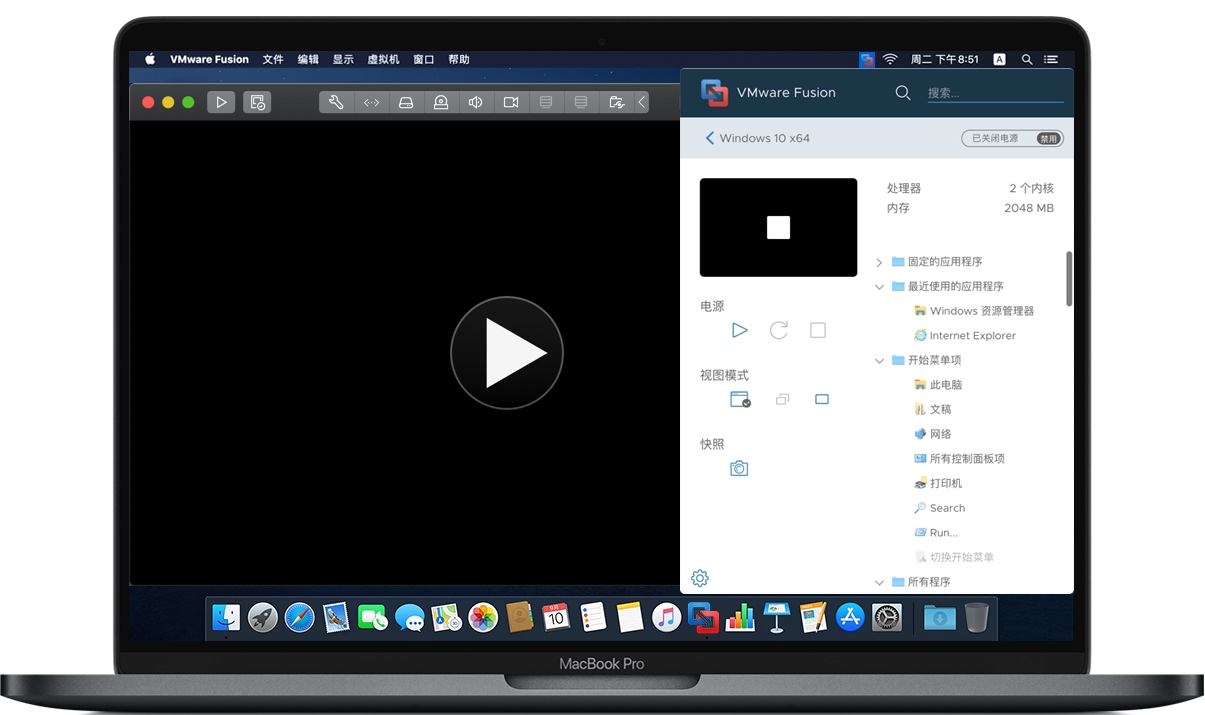Expand the 固定的应用程序 folder
1205x715 pixels.
pyautogui.click(x=879, y=262)
